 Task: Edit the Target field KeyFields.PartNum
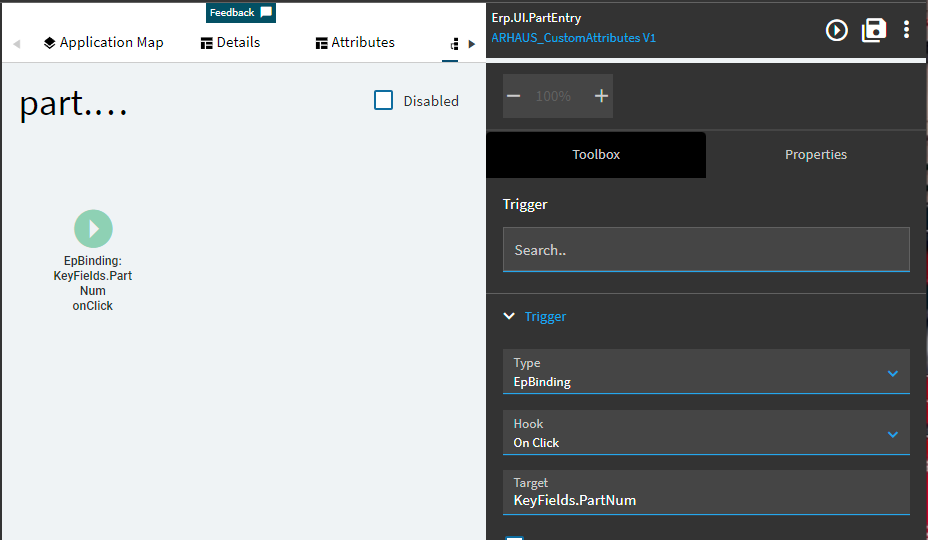coord(706,493)
